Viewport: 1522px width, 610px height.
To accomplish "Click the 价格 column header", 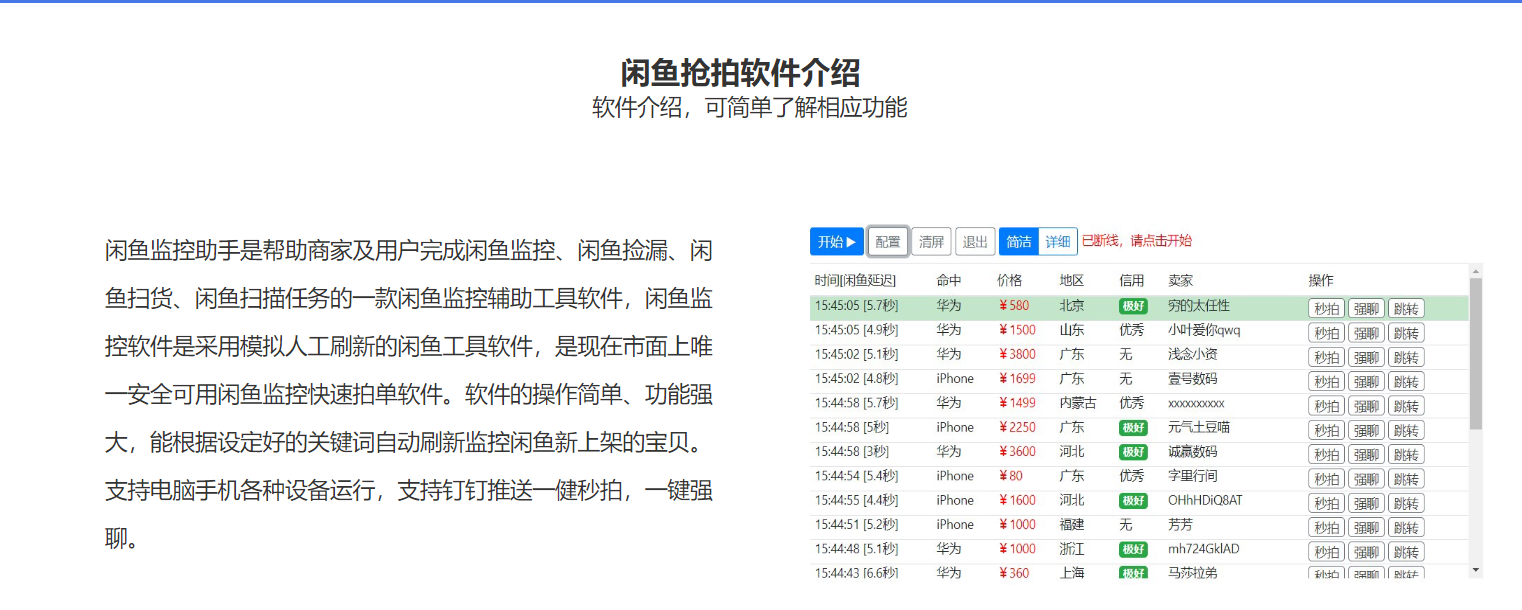I will pos(1010,281).
